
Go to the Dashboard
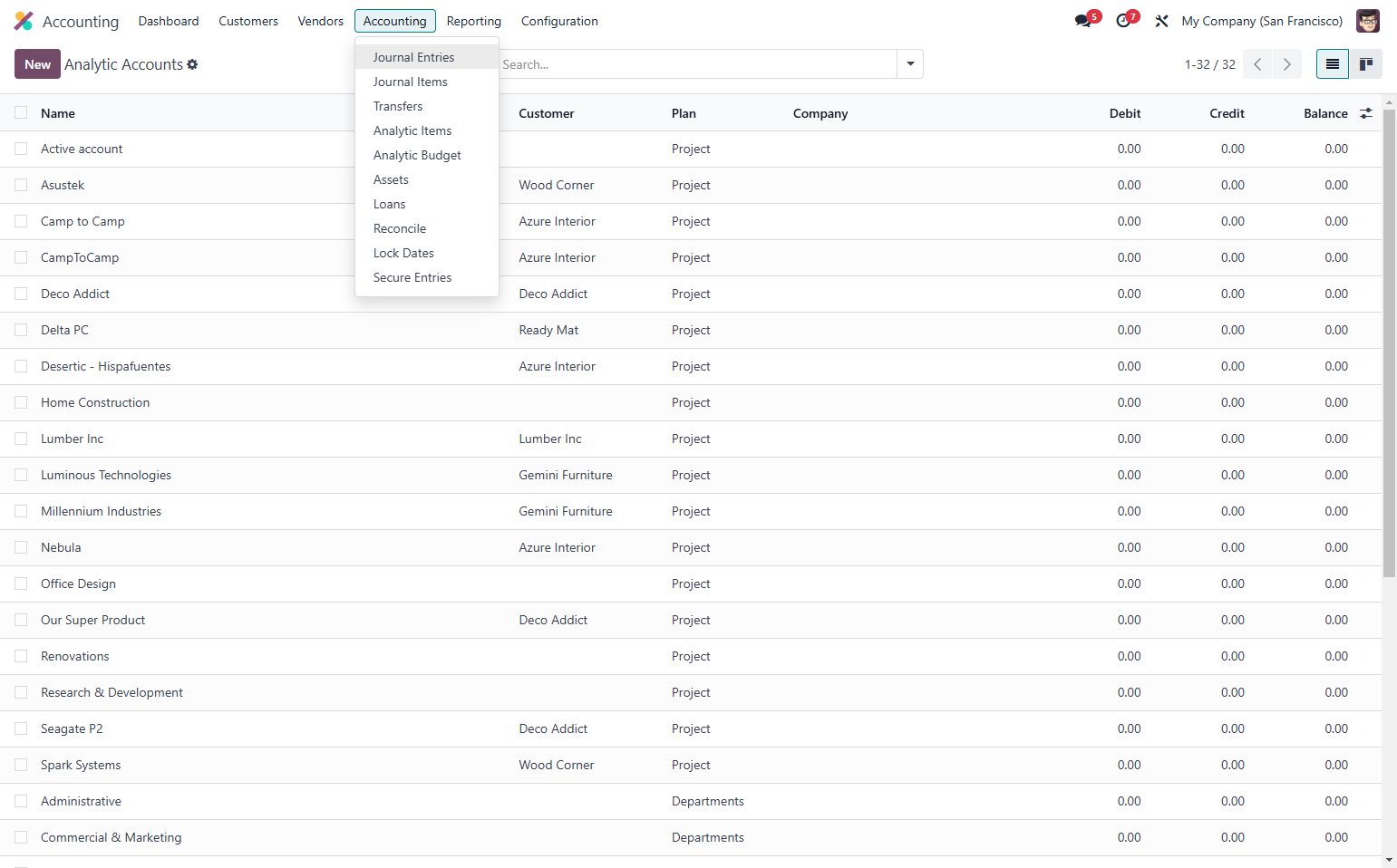coord(169,21)
